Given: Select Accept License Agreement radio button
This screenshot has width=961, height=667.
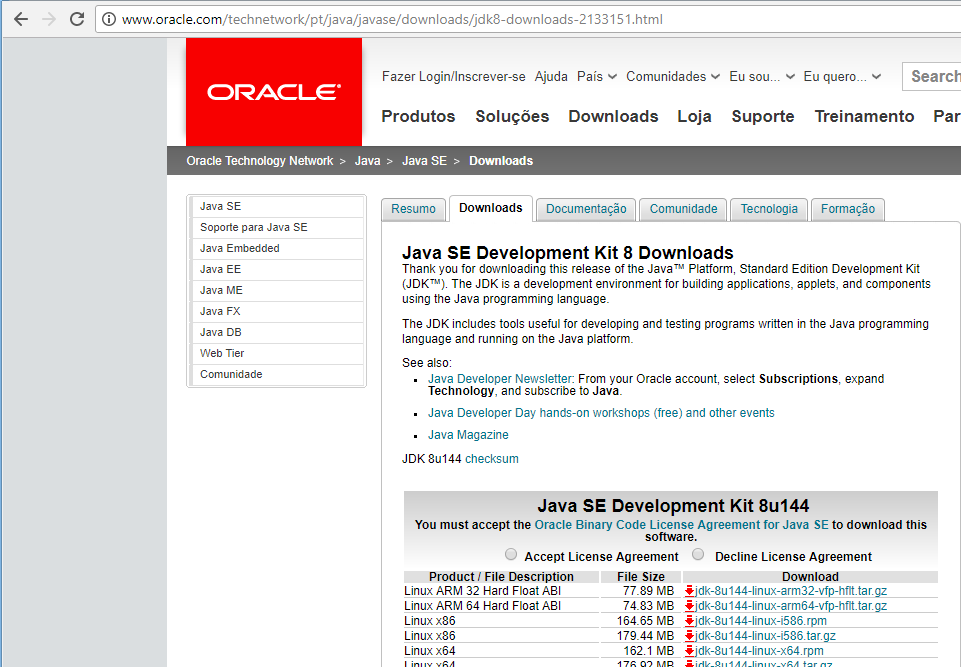Looking at the screenshot, I should coord(511,554).
